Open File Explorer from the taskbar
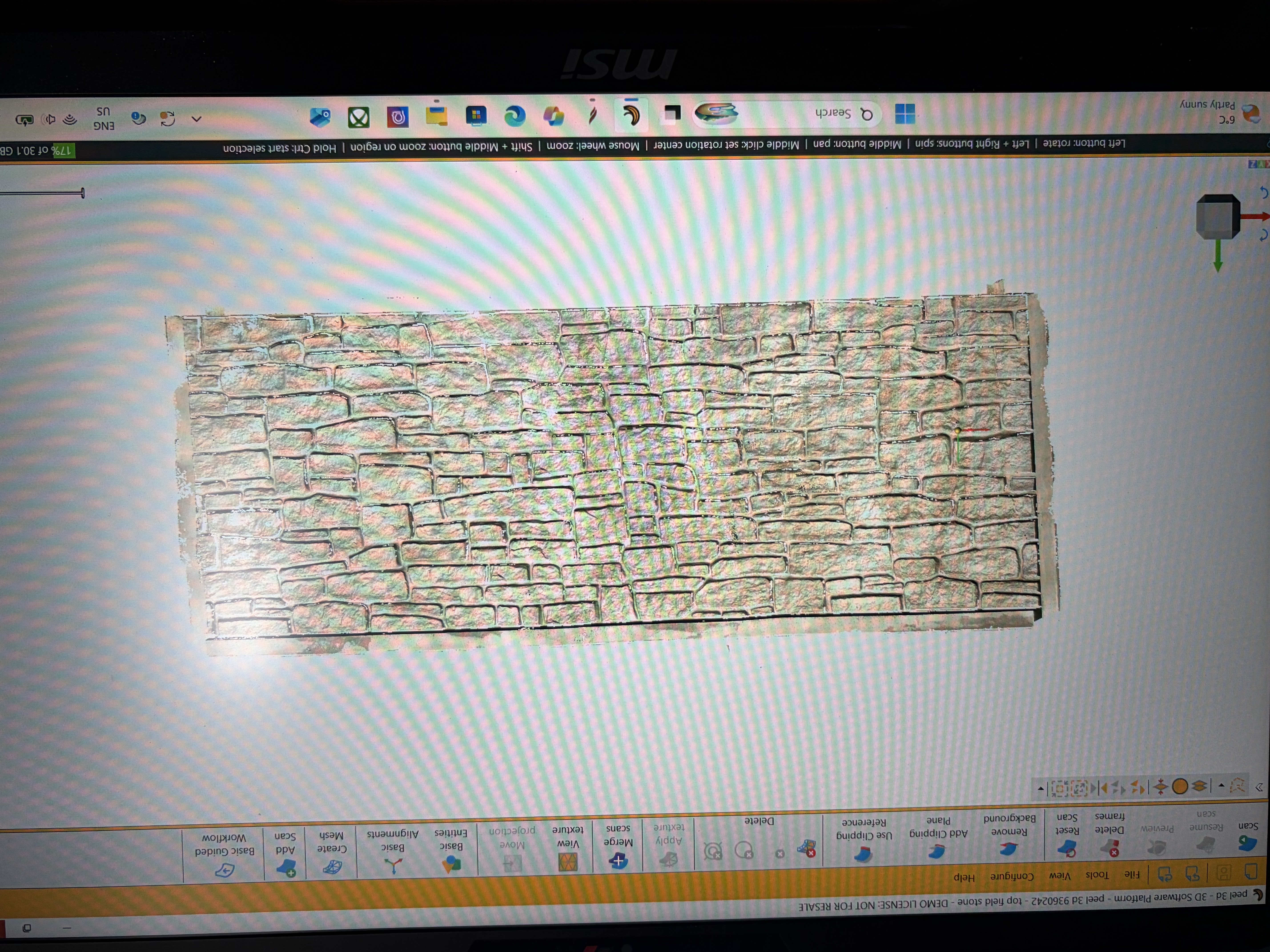 (436, 116)
